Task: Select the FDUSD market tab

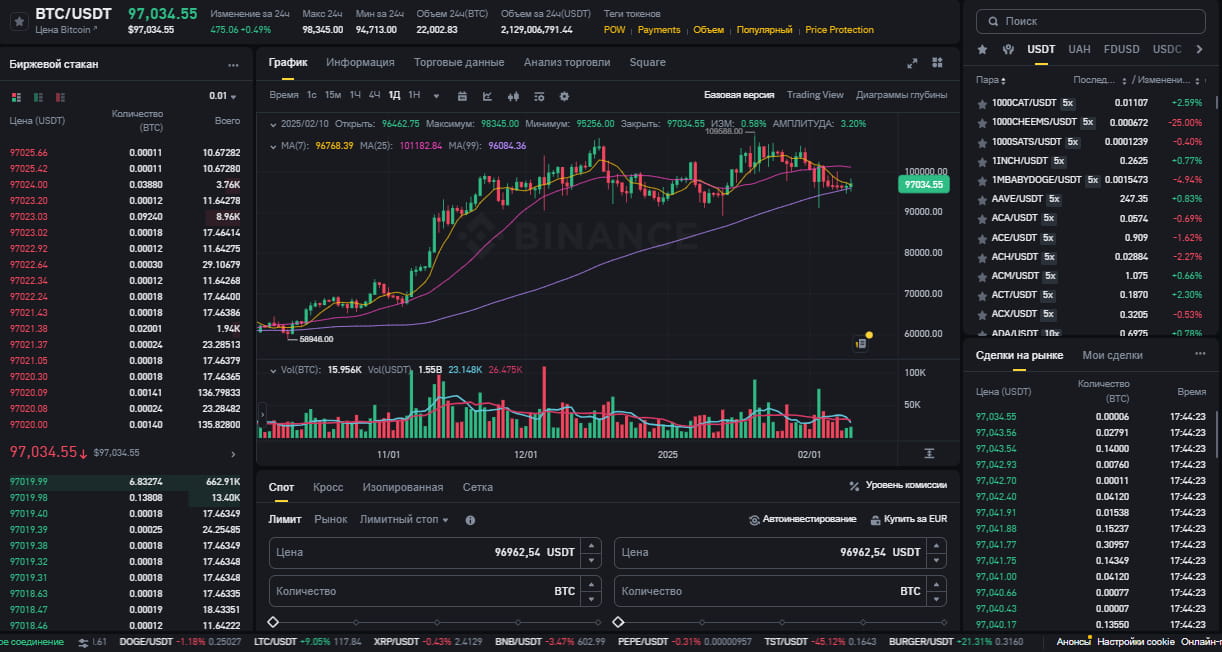Action: [x=1121, y=49]
